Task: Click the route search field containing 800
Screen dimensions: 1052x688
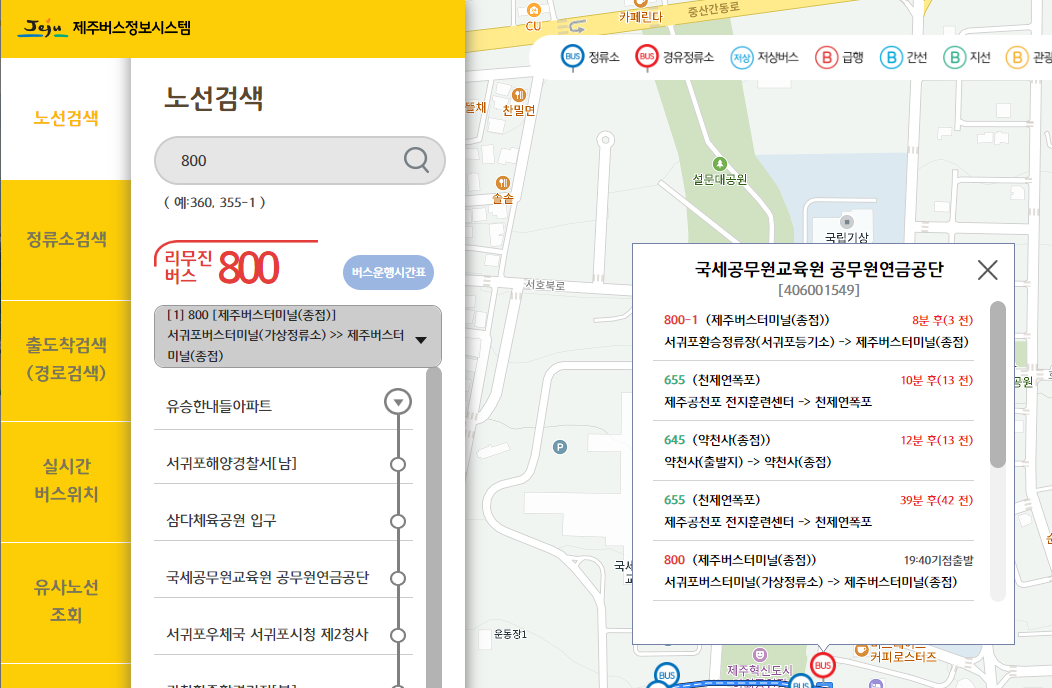Action: pyautogui.click(x=300, y=160)
